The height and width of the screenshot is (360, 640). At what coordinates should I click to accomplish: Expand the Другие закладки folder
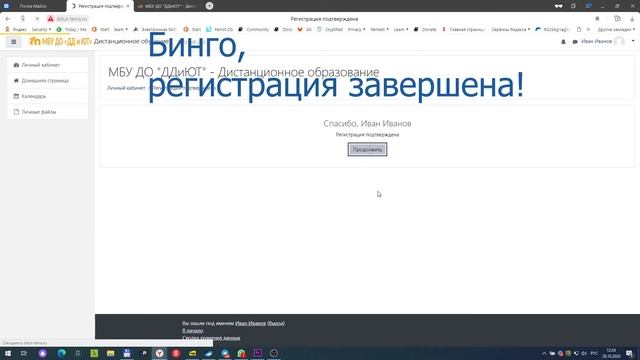[x=616, y=29]
